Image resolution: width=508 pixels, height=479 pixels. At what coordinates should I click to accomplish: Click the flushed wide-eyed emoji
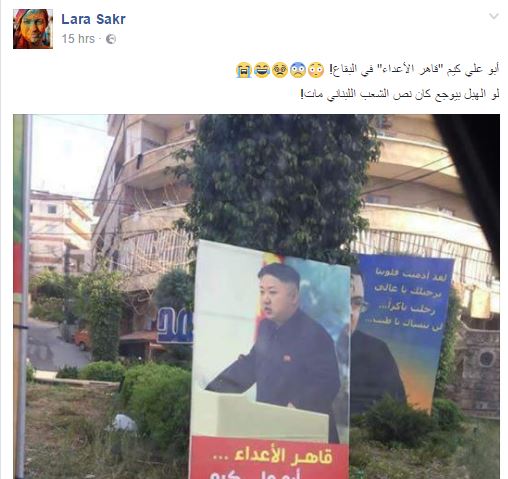[x=316, y=70]
